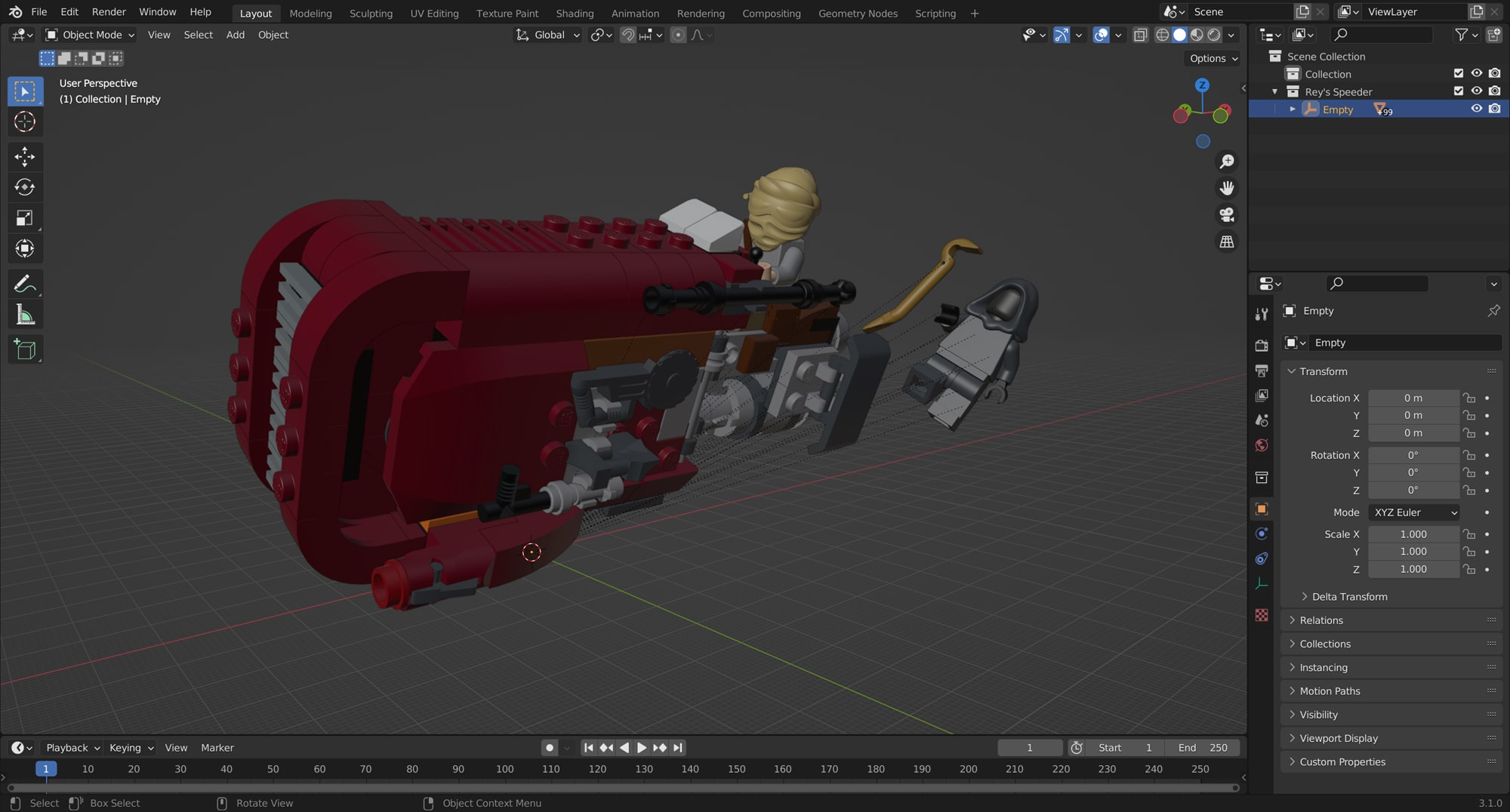Select the Move tool
Screen dimensions: 1510x812
(25, 157)
